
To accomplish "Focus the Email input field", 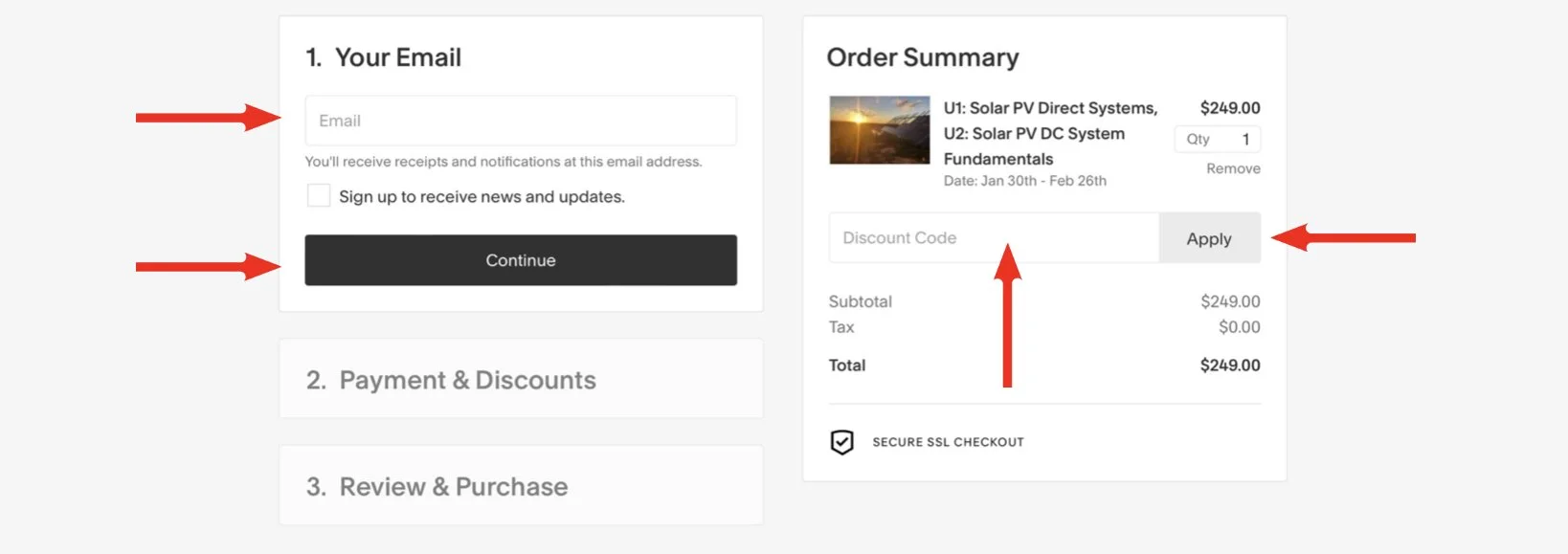I will coord(520,121).
